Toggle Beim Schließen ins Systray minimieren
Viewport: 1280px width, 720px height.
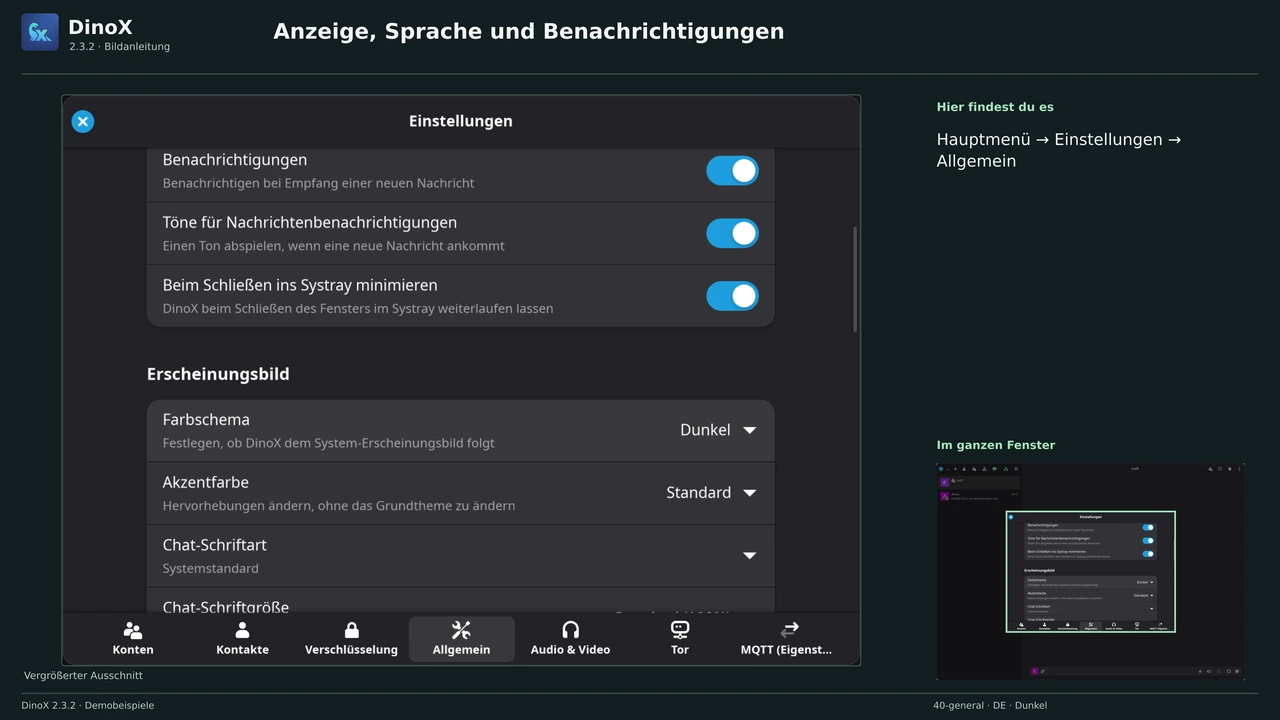pos(732,296)
